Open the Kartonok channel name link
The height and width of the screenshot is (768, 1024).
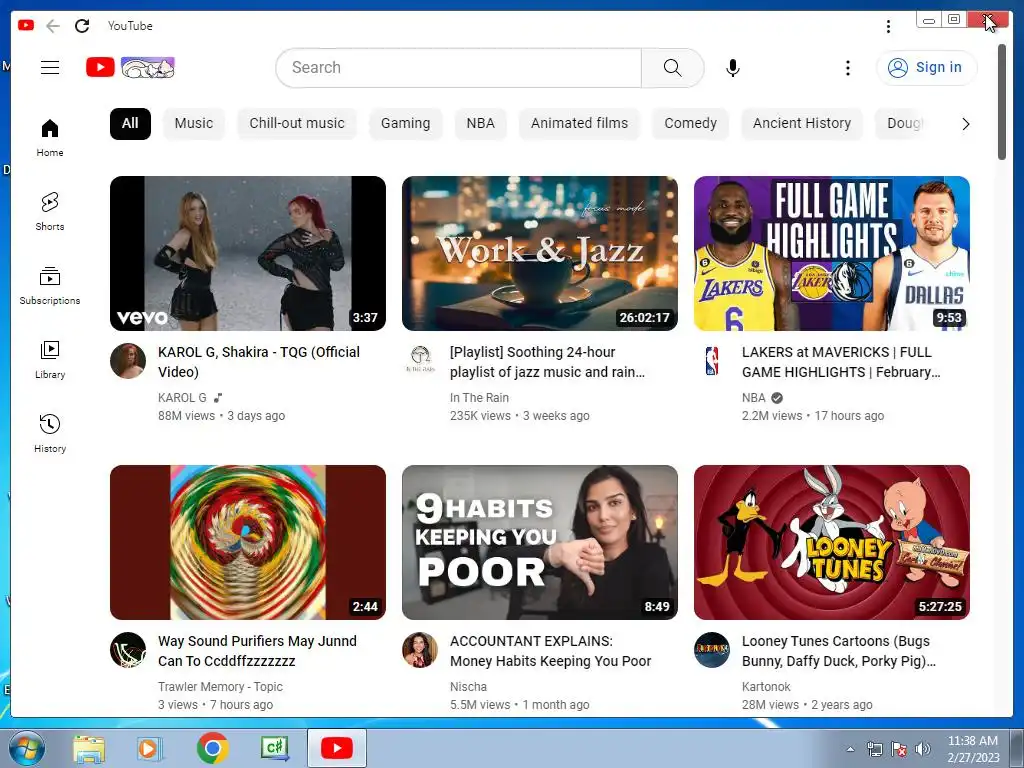click(766, 687)
